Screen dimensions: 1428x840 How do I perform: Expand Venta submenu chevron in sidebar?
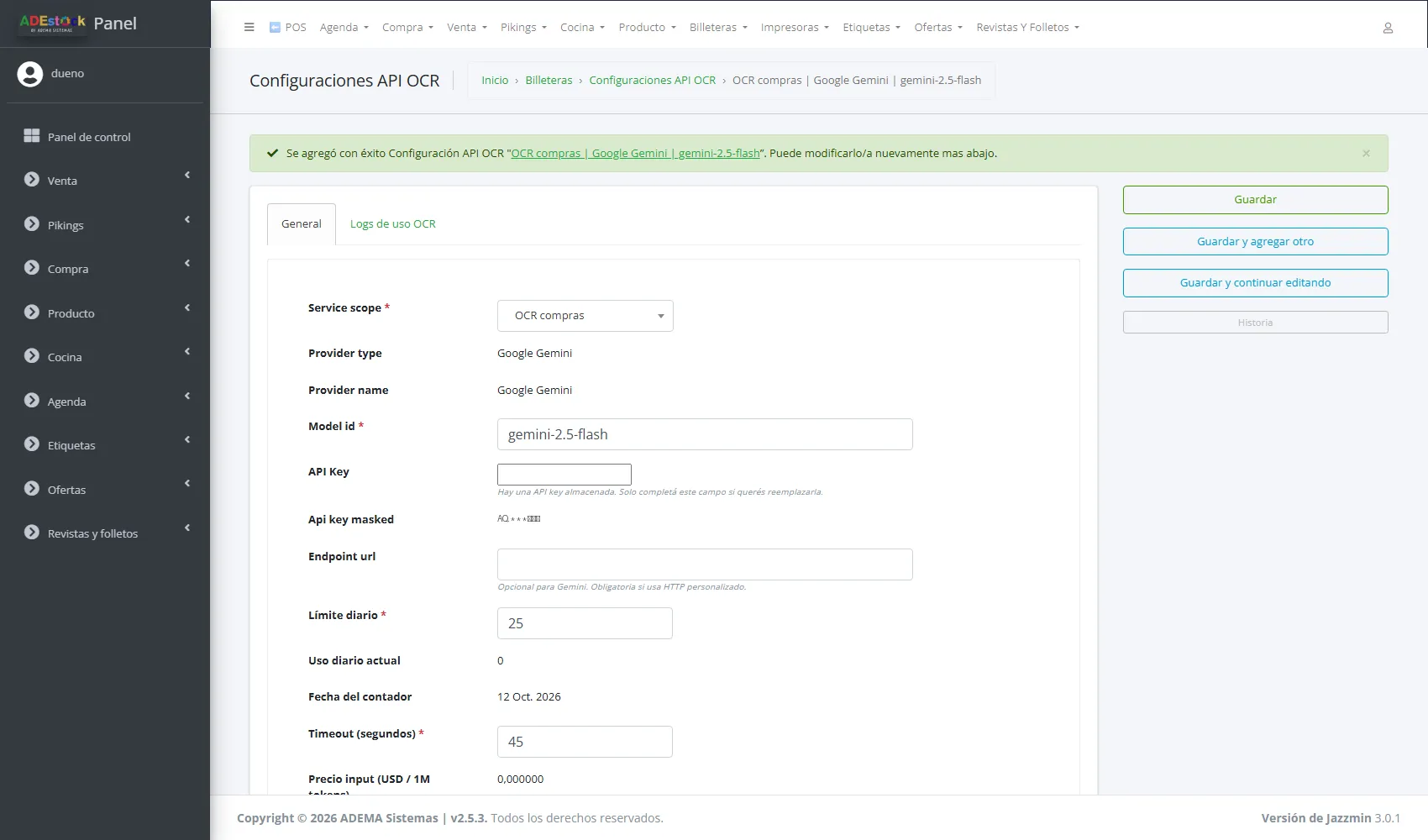(187, 176)
